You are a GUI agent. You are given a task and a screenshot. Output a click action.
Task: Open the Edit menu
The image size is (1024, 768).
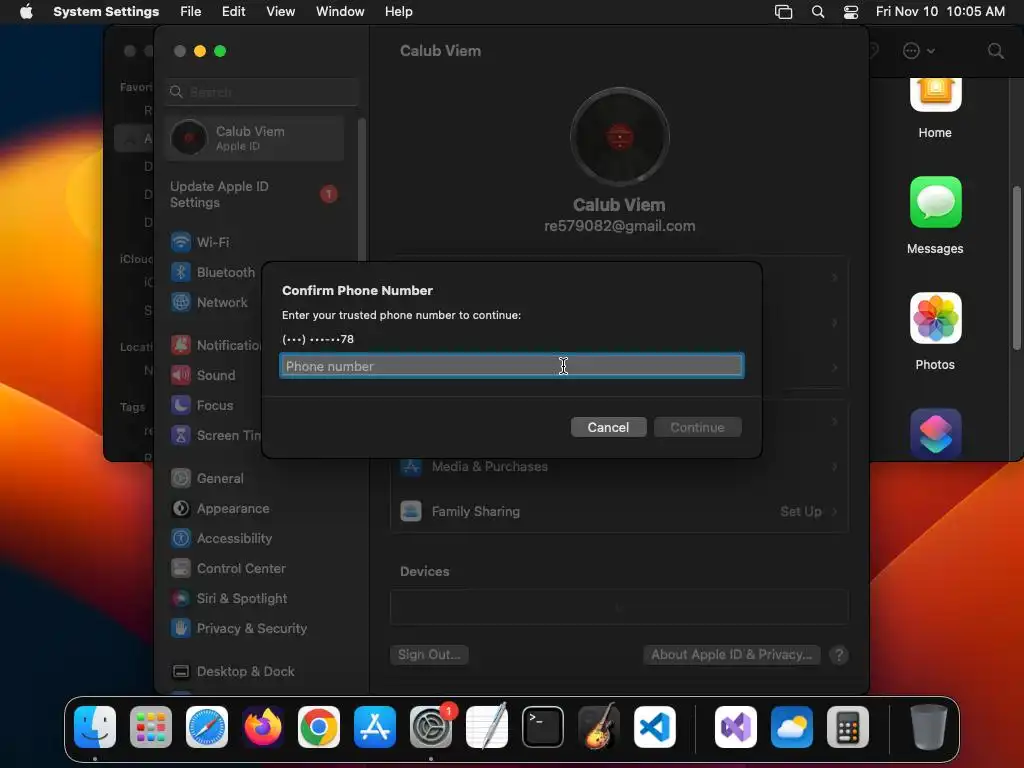234,12
